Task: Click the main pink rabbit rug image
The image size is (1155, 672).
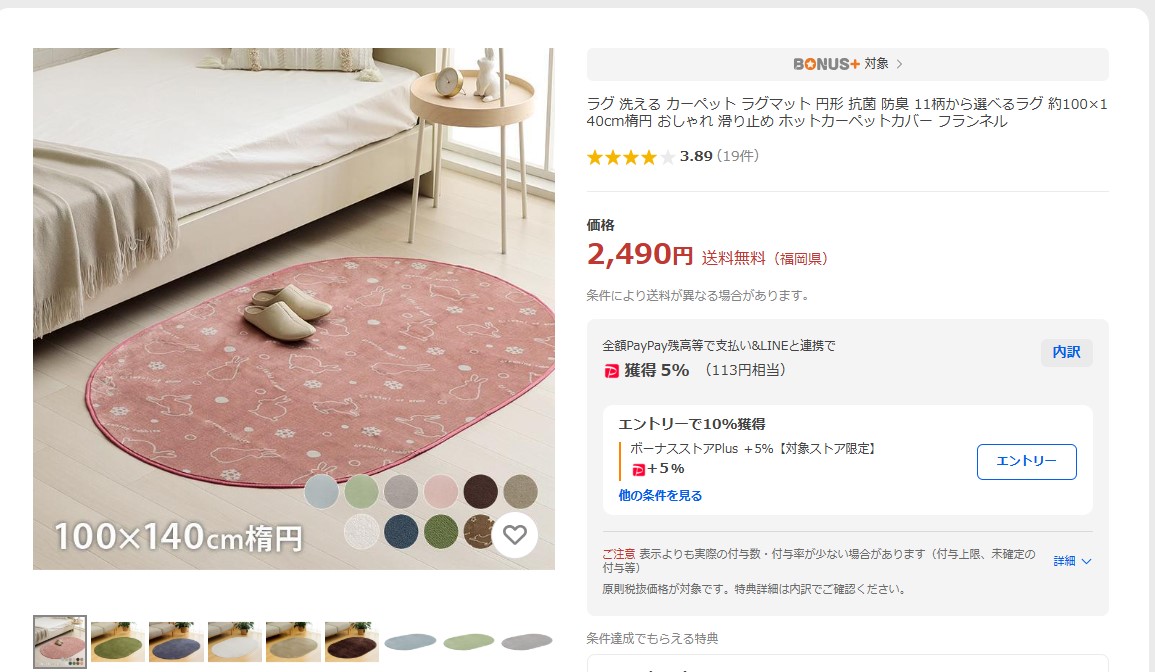Action: pos(294,309)
